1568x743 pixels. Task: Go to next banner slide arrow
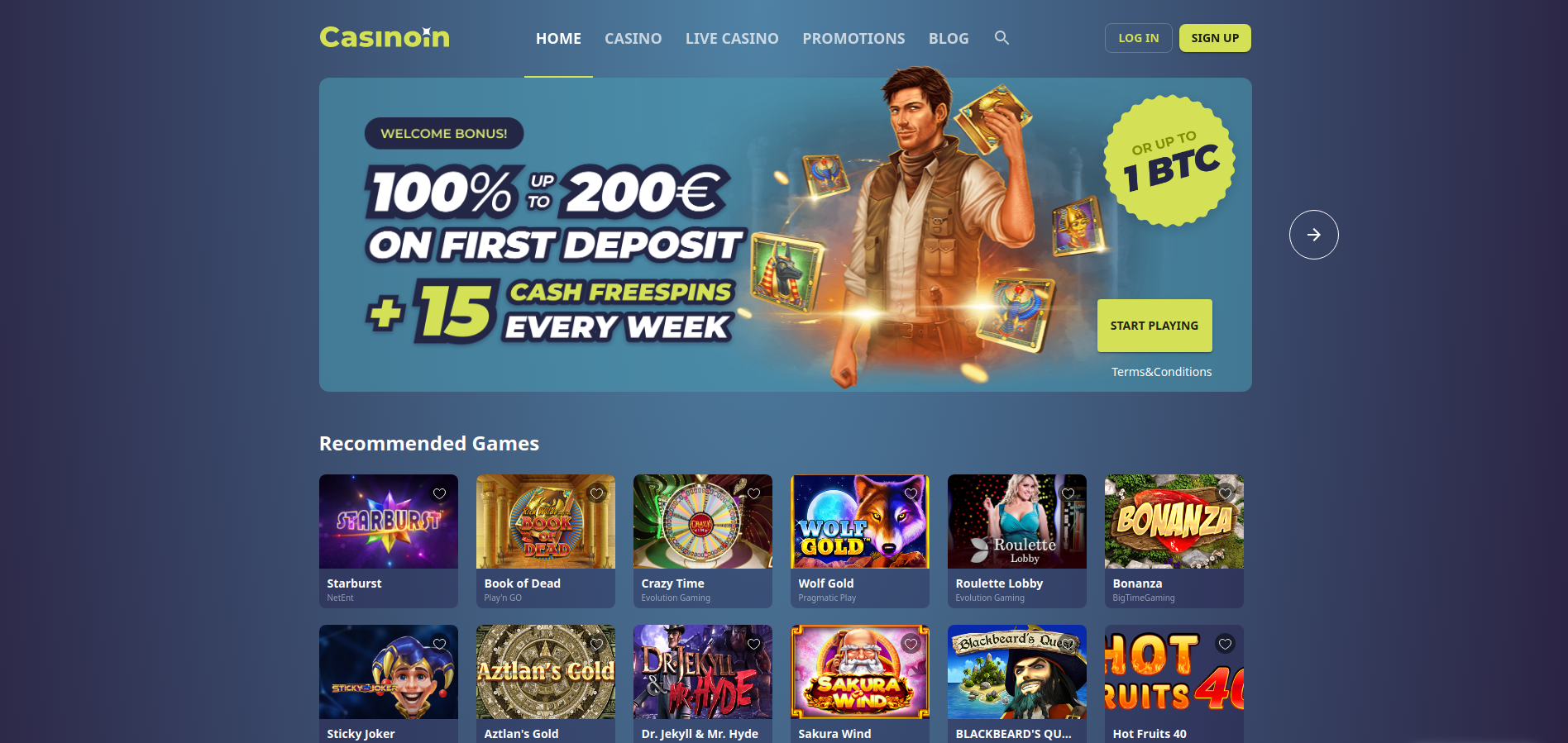tap(1313, 235)
